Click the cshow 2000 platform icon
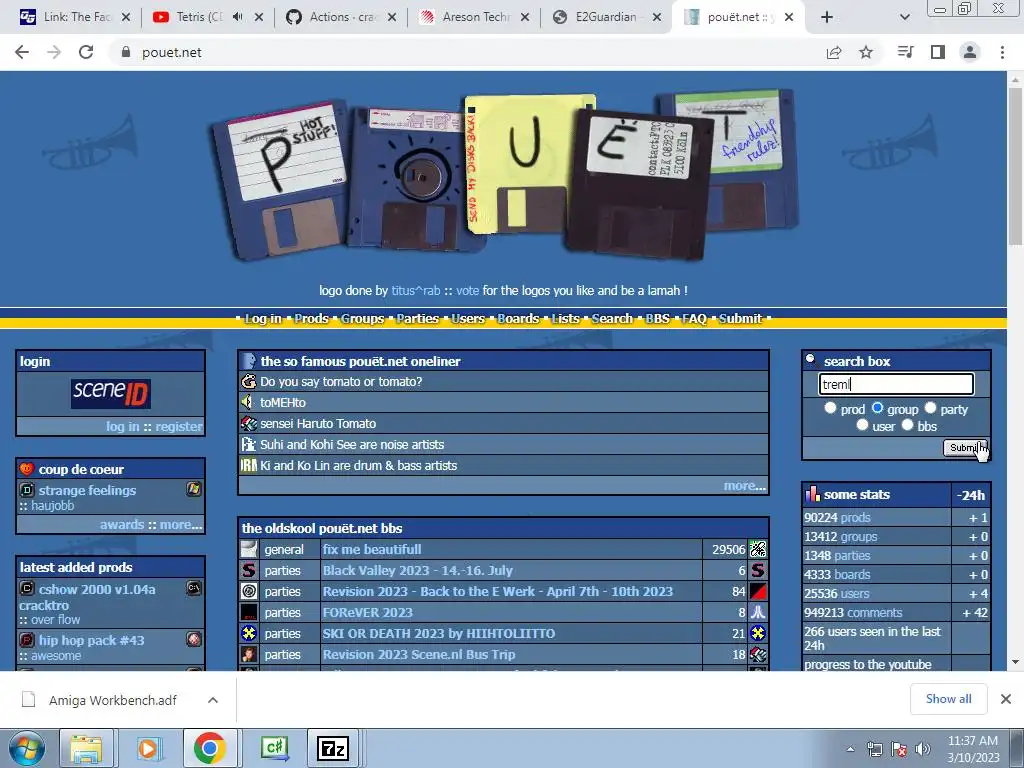The height and width of the screenshot is (768, 1024). 194,588
